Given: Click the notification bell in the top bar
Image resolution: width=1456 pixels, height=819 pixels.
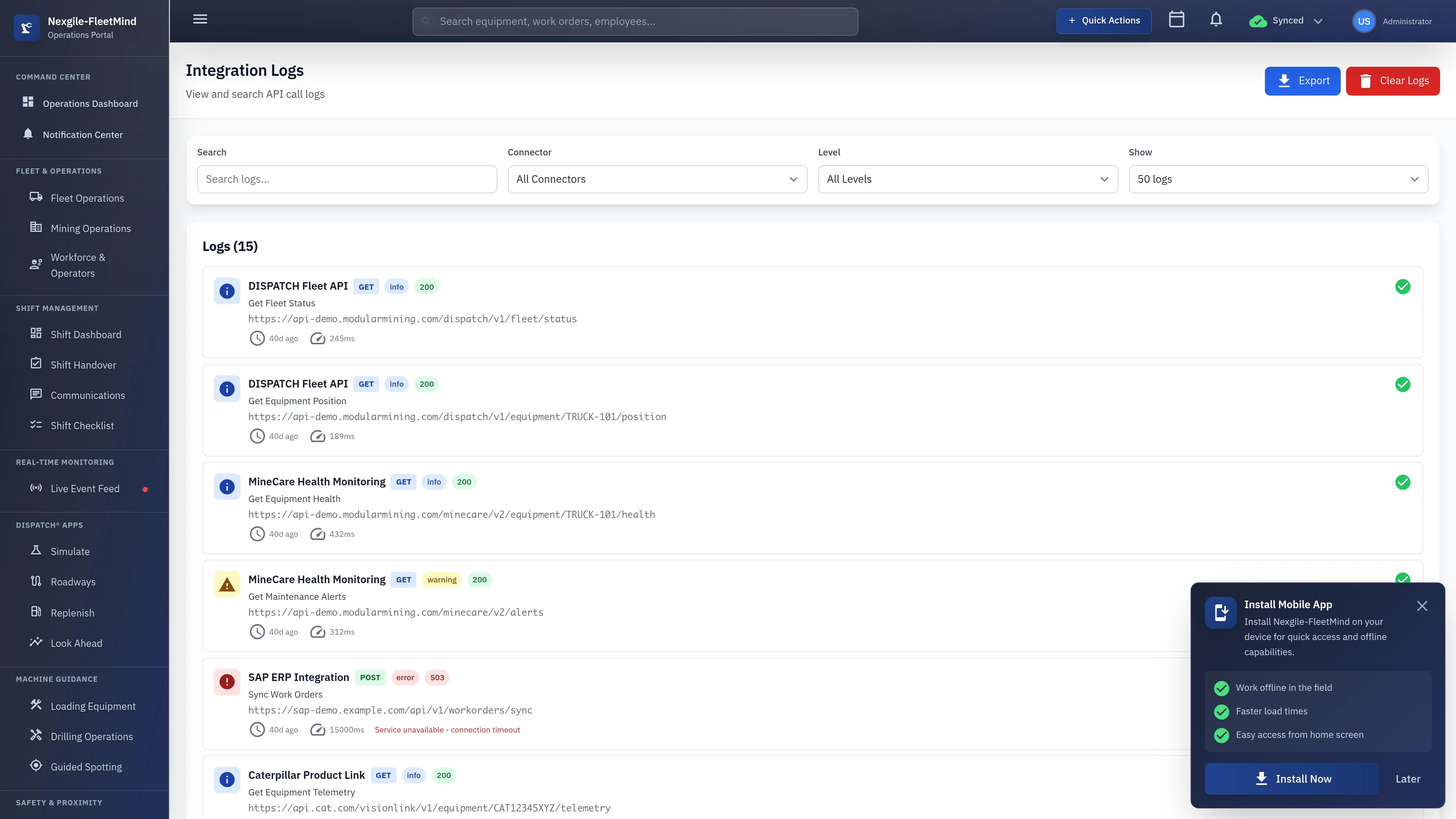Looking at the screenshot, I should point(1216,20).
